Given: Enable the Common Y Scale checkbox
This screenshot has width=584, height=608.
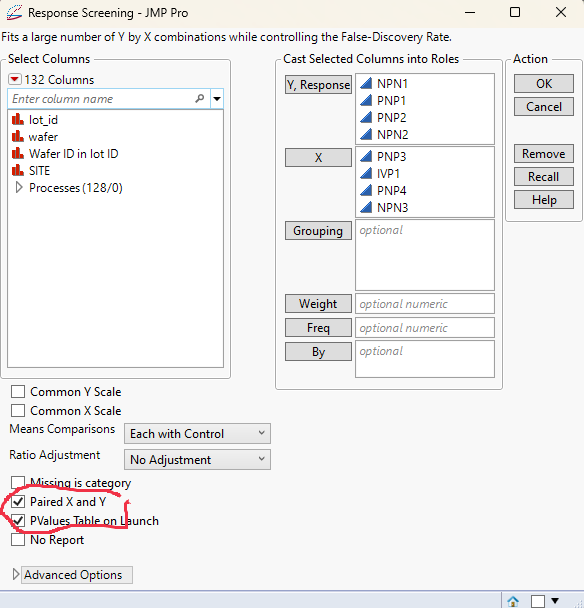Looking at the screenshot, I should (18, 392).
